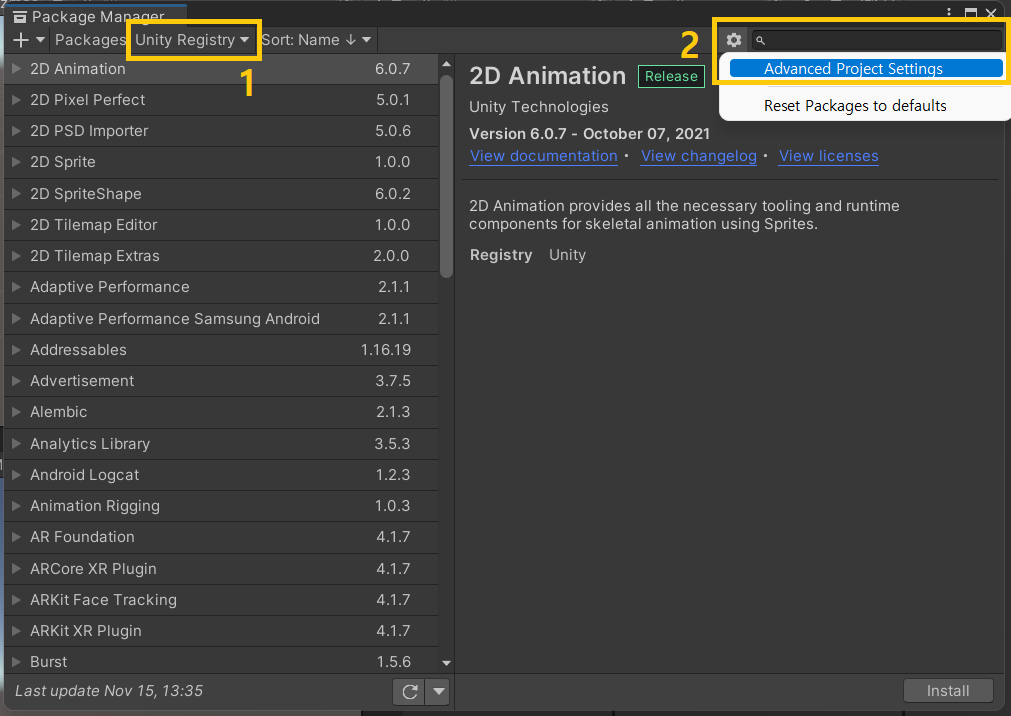Click the 'Last update Nov 15, 13:35' status text
The height and width of the screenshot is (716, 1011).
[109, 691]
